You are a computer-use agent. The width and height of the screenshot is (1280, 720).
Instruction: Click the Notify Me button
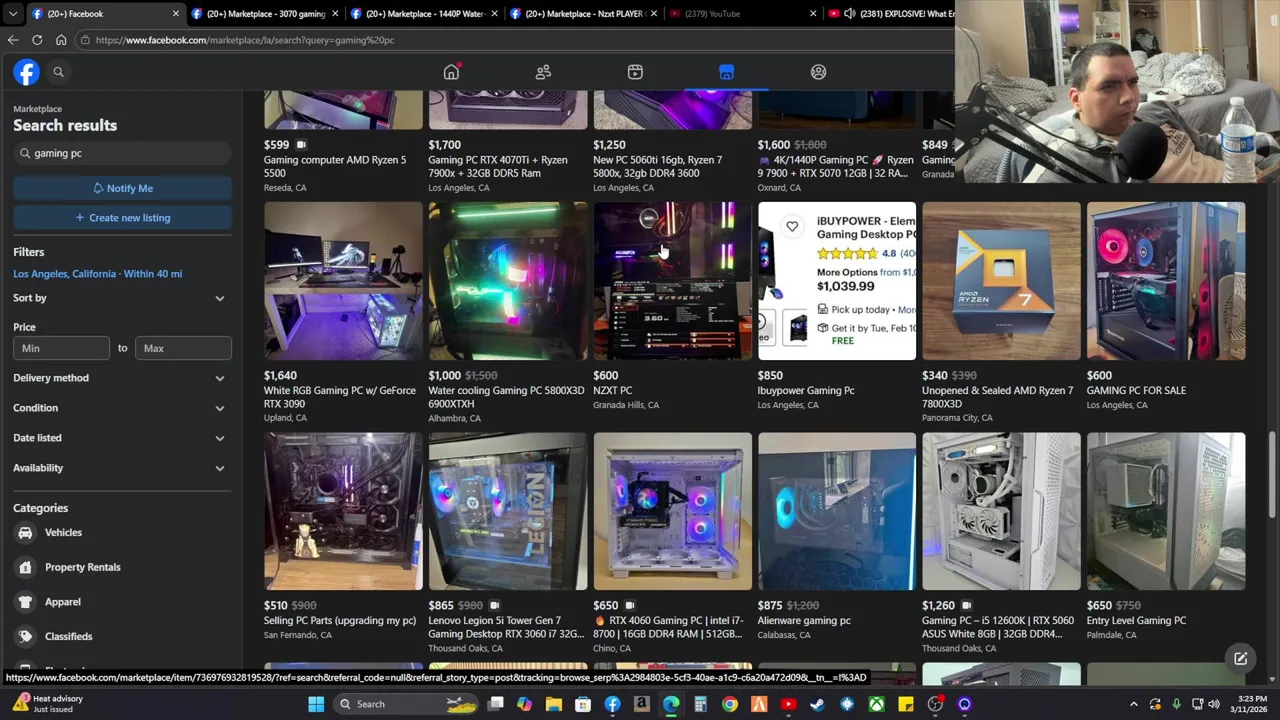(x=122, y=188)
